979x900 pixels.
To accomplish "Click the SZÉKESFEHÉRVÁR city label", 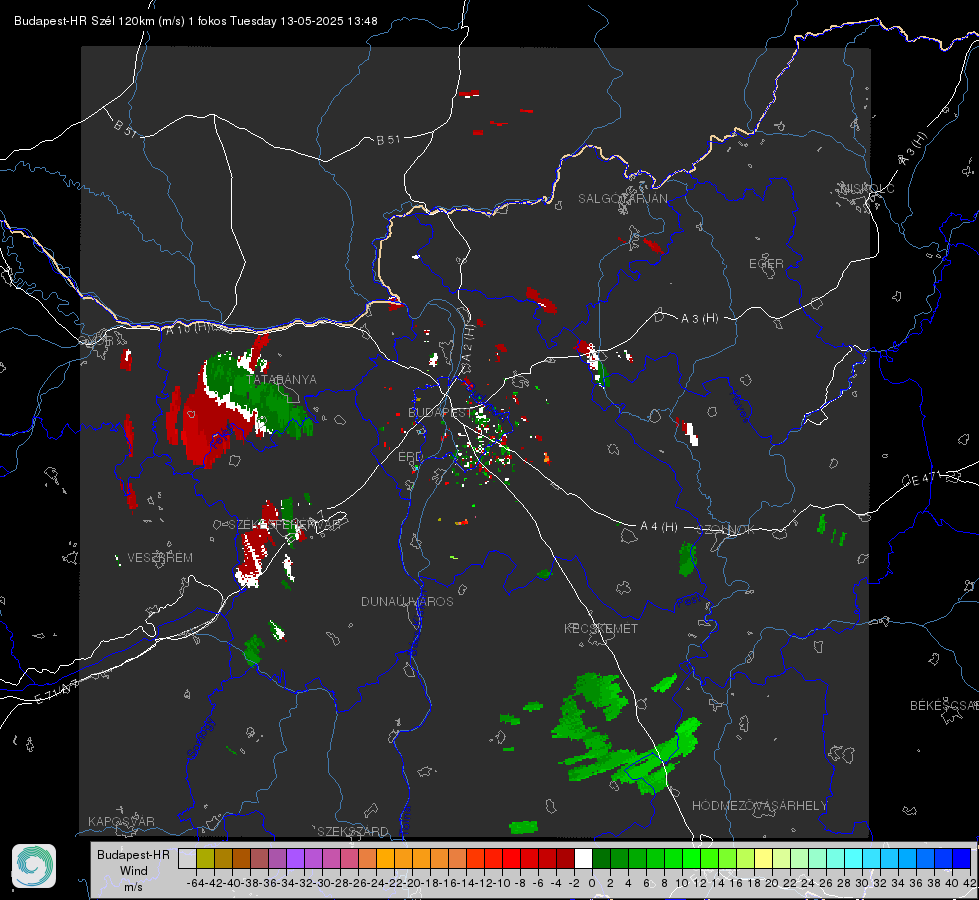I will click(284, 525).
